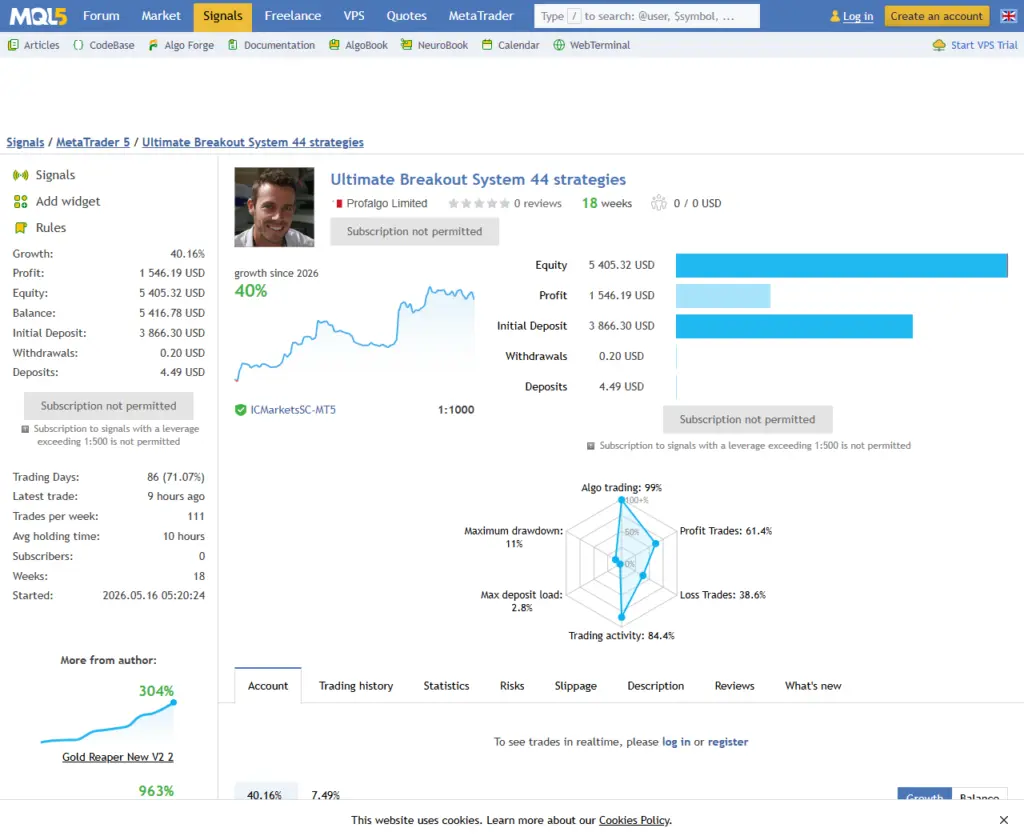Click Ultimate Breakout System breadcrumb link
Screen dimensions: 1024x840
point(253,142)
